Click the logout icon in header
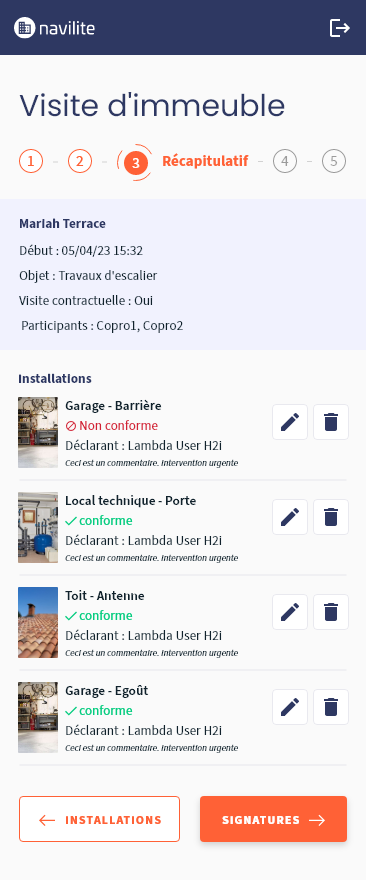This screenshot has width=366, height=880. [340, 28]
